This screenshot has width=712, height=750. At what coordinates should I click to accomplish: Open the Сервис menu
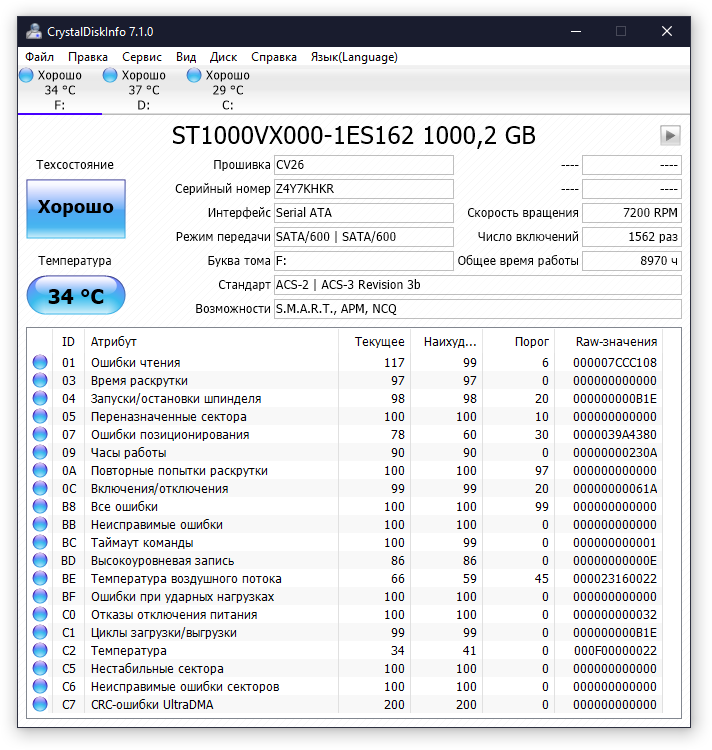[x=142, y=57]
